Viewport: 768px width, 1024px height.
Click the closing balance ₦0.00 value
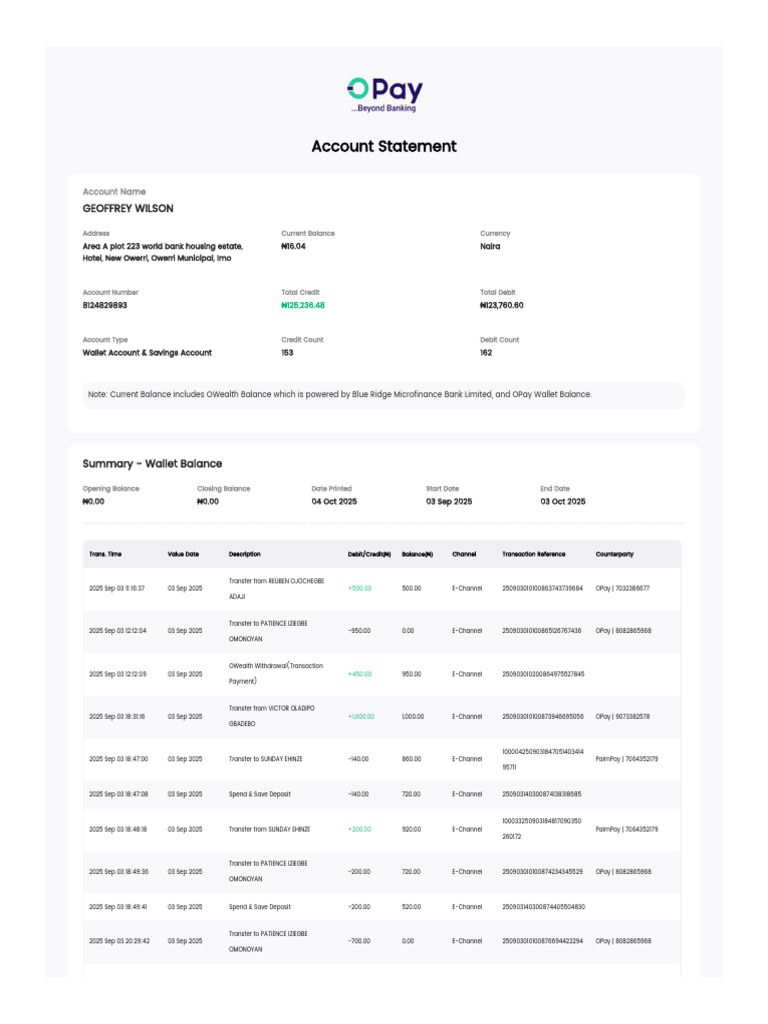pyautogui.click(x=208, y=502)
